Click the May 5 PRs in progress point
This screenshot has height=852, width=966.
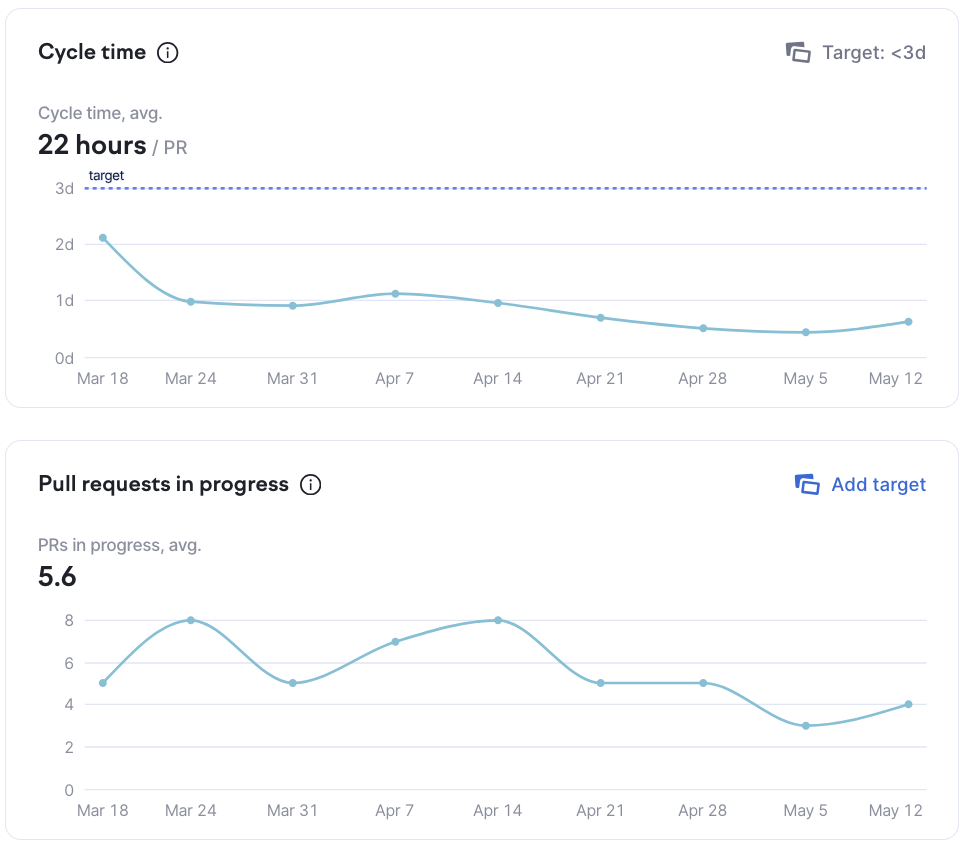click(x=805, y=726)
